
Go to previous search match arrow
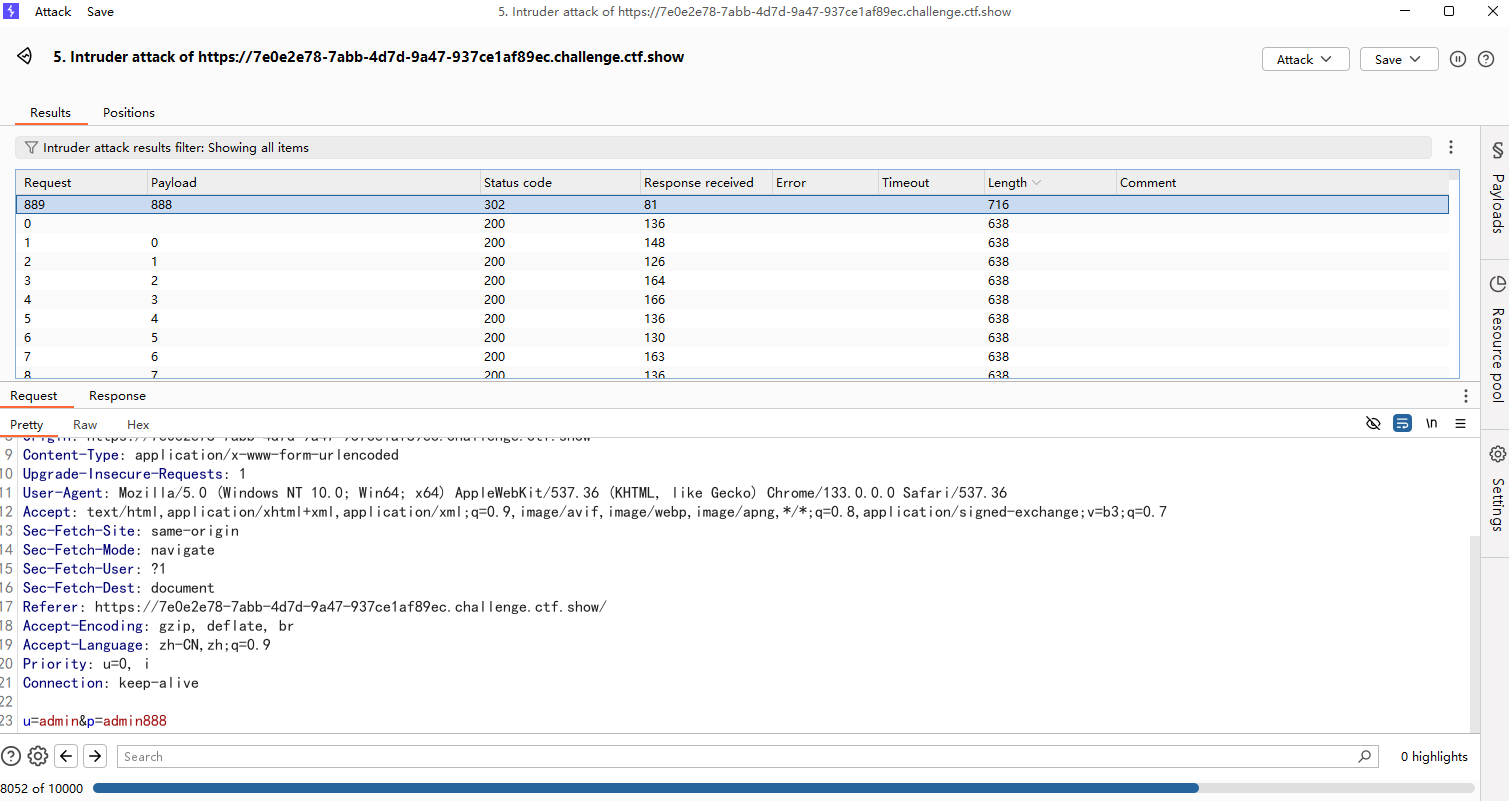66,756
